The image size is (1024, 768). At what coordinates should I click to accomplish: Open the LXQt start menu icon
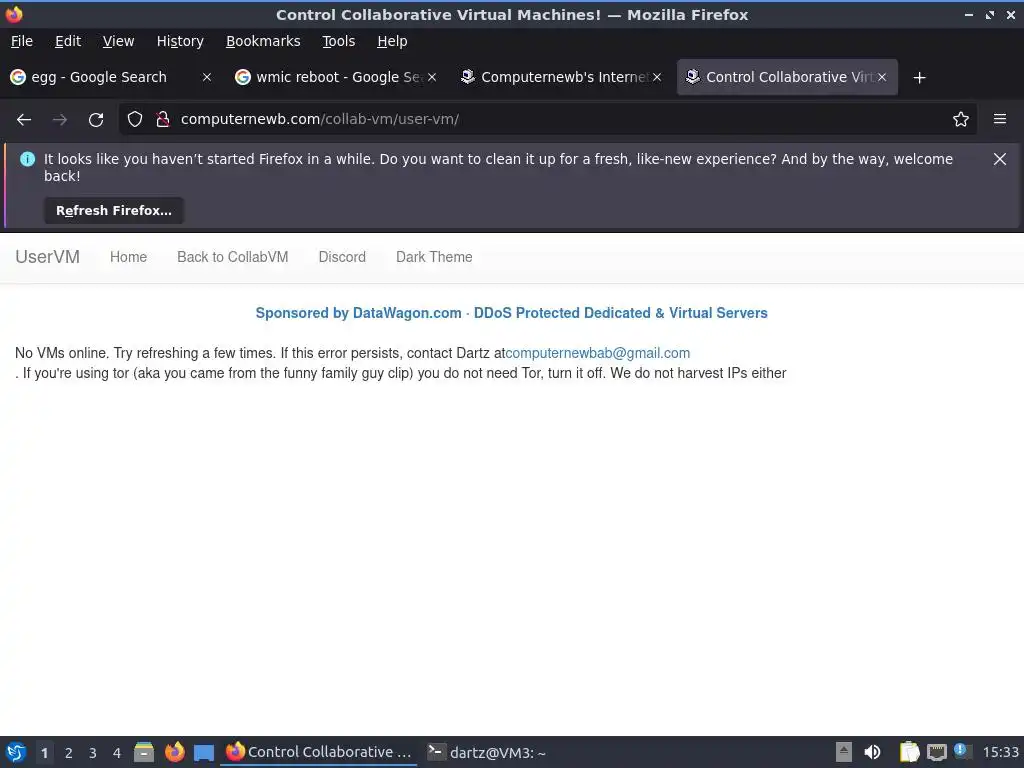pos(16,752)
